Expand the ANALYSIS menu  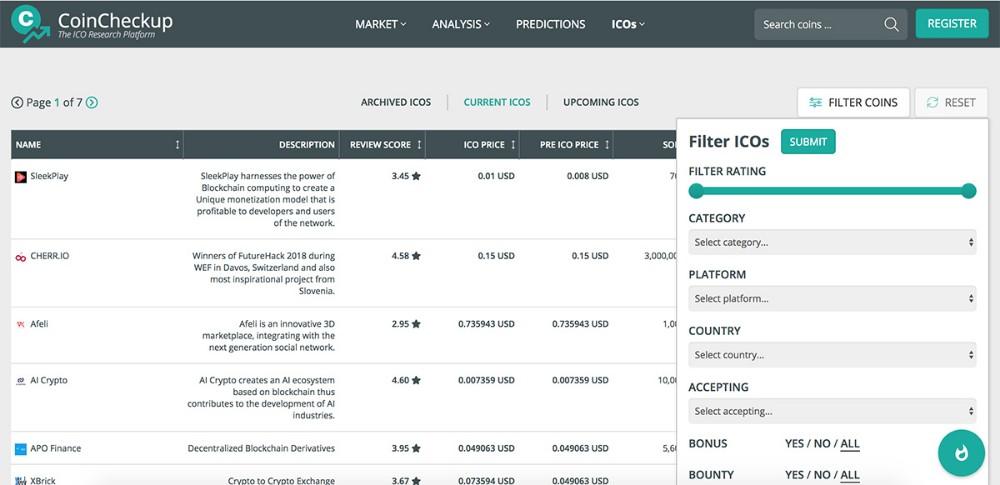[461, 24]
